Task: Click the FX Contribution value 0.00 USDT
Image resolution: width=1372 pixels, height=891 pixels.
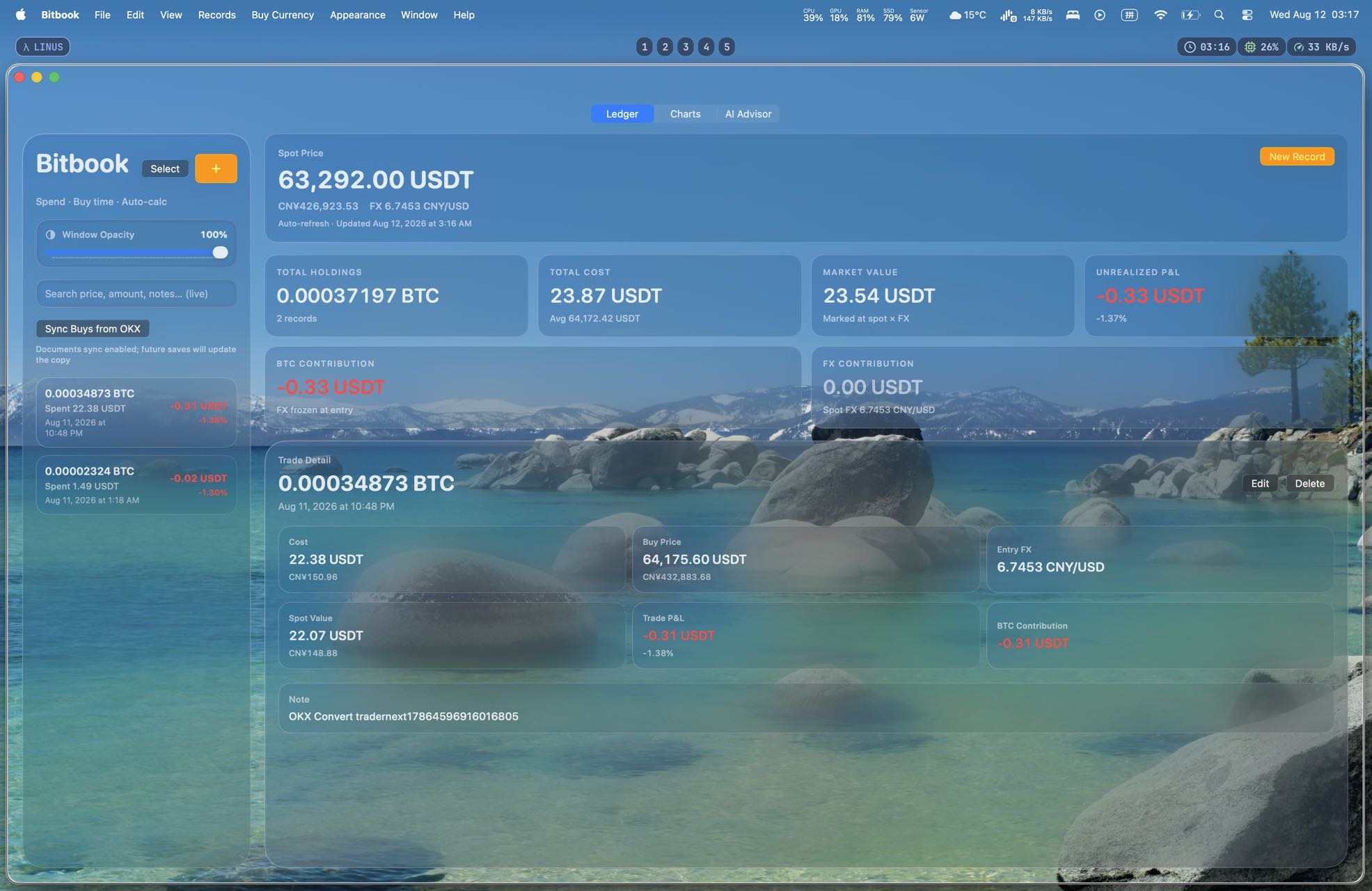Action: 873,387
